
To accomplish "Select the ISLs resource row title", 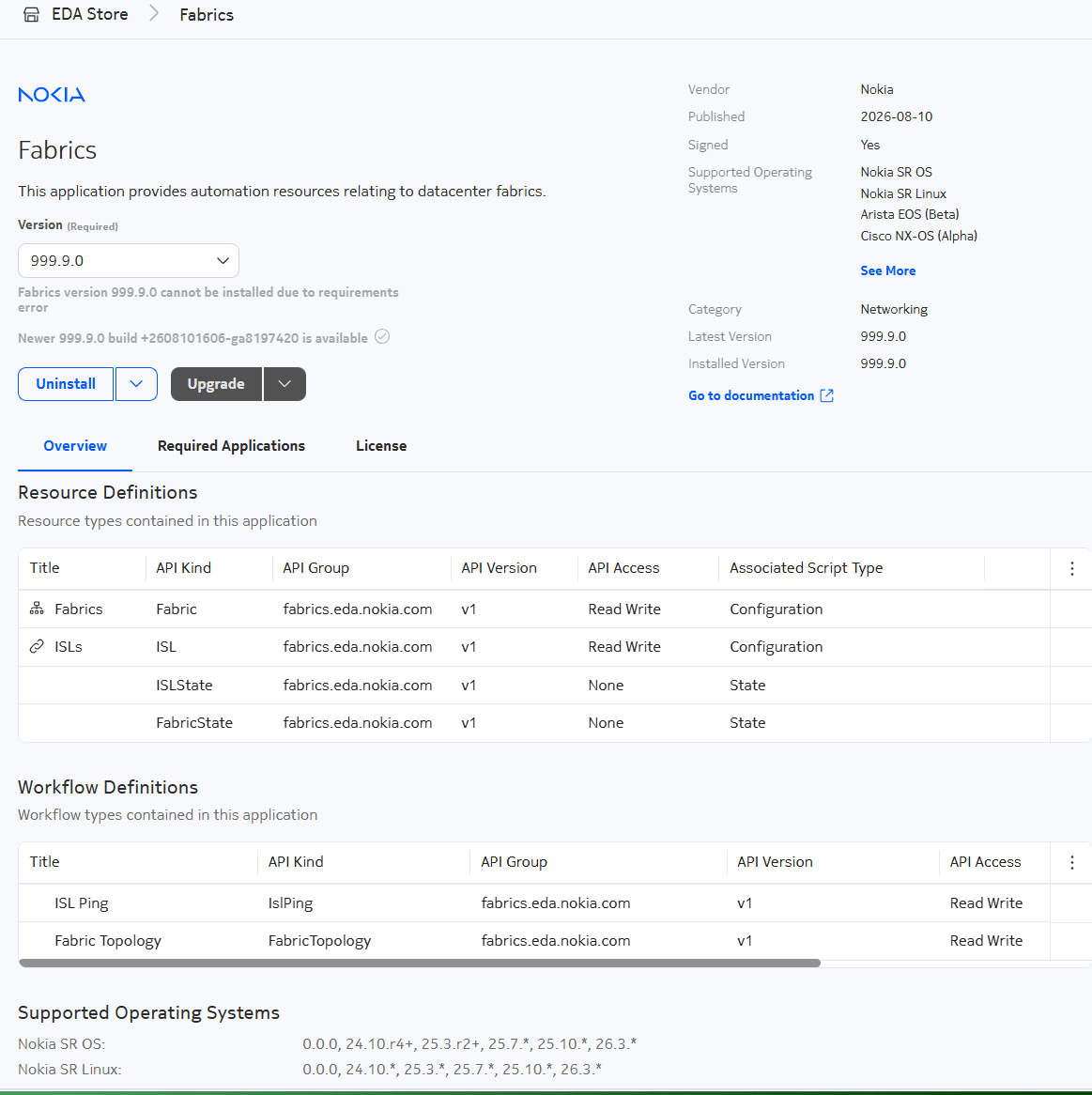I will tap(69, 647).
